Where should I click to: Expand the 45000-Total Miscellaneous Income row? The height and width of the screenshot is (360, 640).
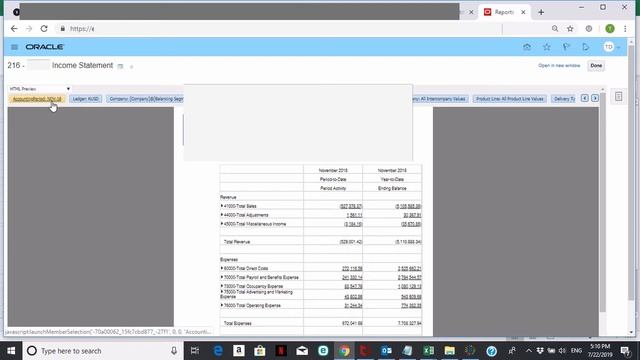click(222, 224)
